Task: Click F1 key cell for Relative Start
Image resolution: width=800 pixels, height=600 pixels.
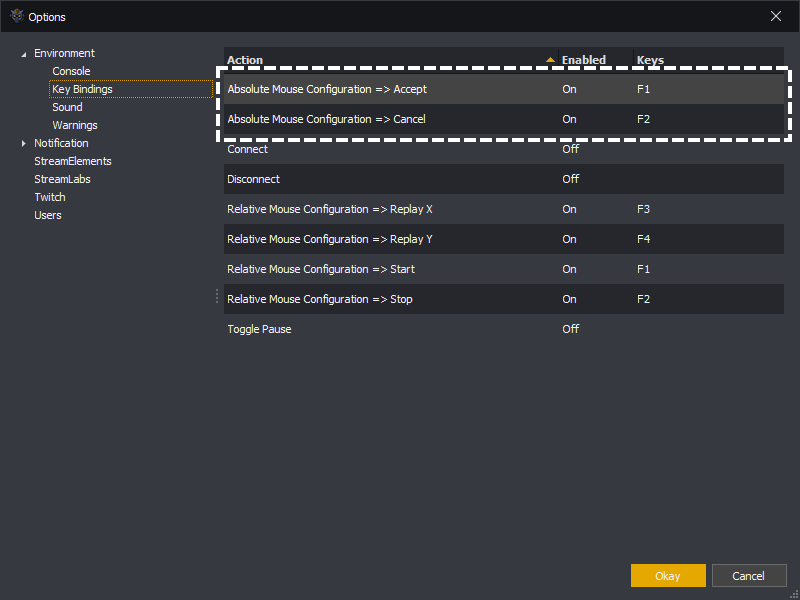Action: tap(643, 269)
